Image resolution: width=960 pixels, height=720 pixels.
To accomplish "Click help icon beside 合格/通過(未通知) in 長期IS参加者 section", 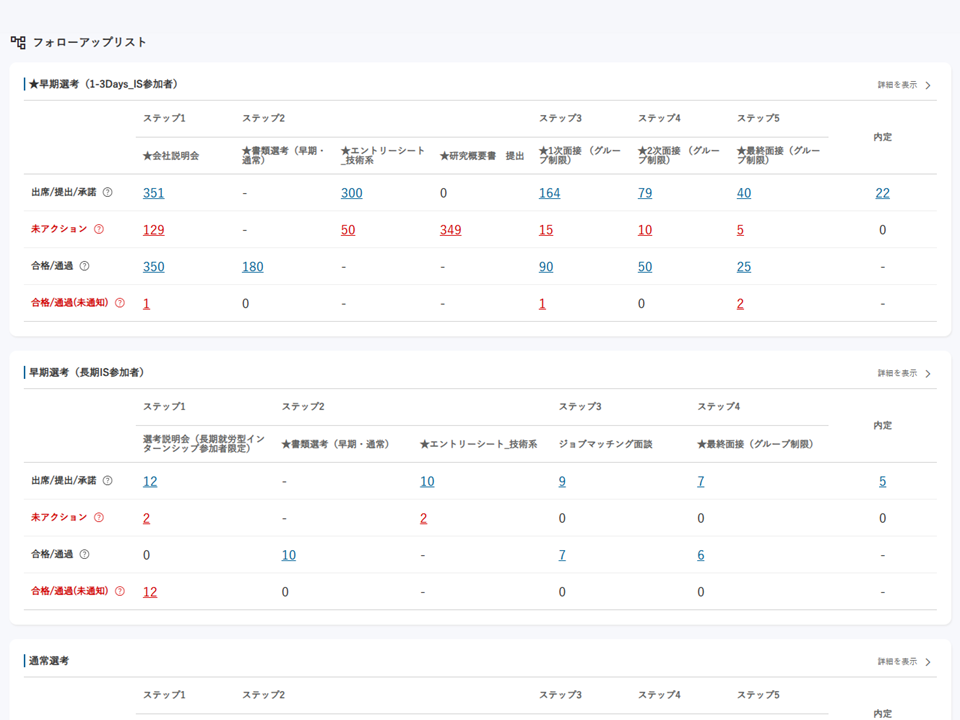I will tap(120, 591).
